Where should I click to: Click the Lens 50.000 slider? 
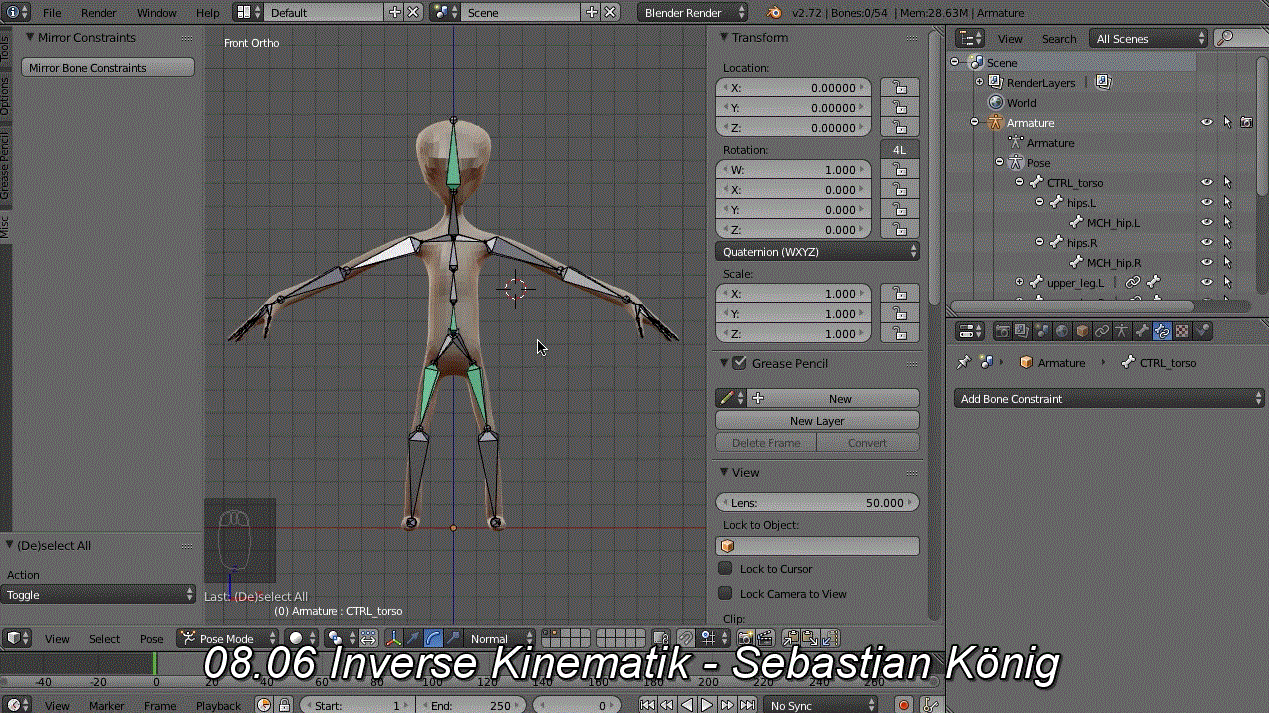tap(817, 503)
